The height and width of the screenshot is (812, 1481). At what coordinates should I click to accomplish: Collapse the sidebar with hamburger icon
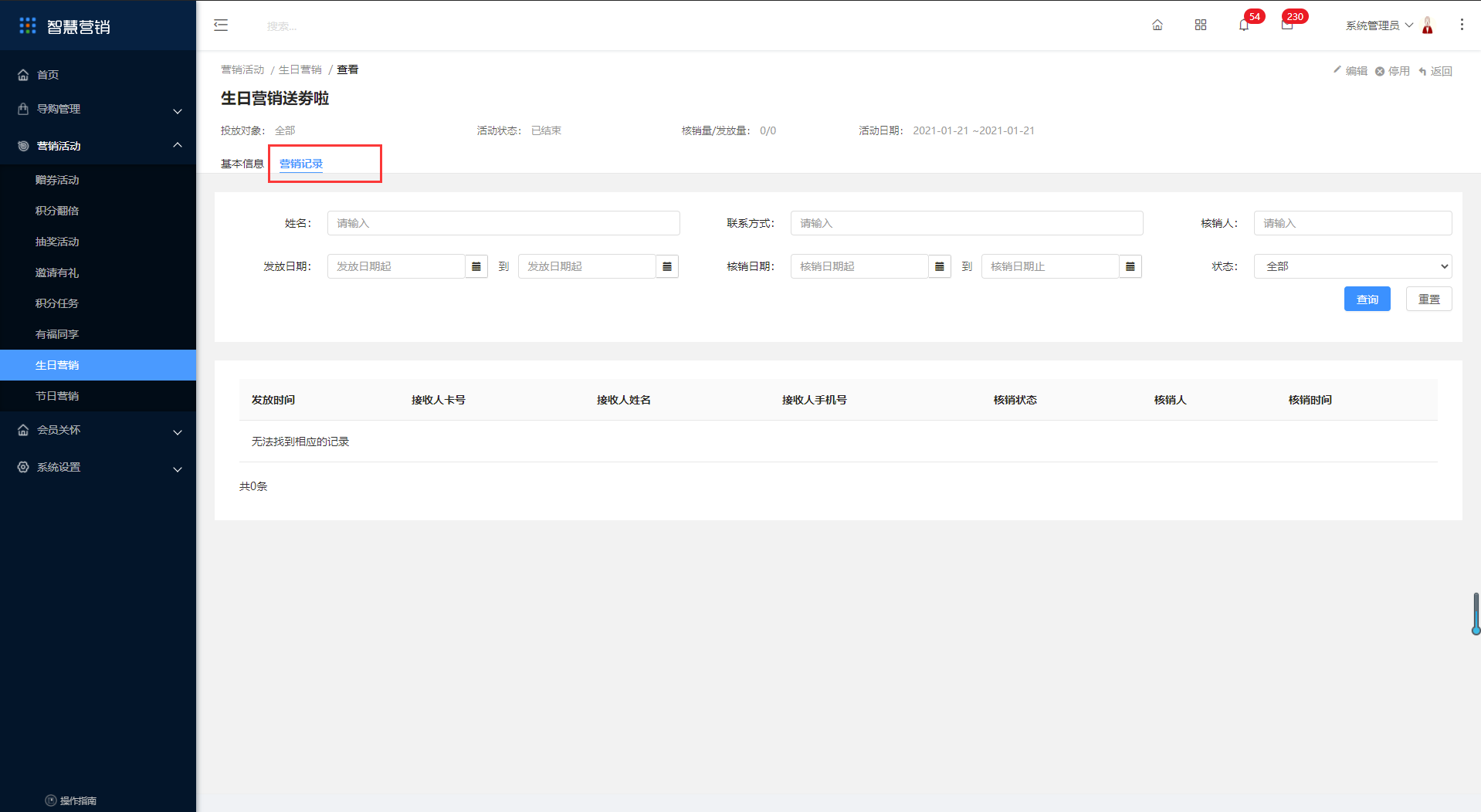click(221, 25)
